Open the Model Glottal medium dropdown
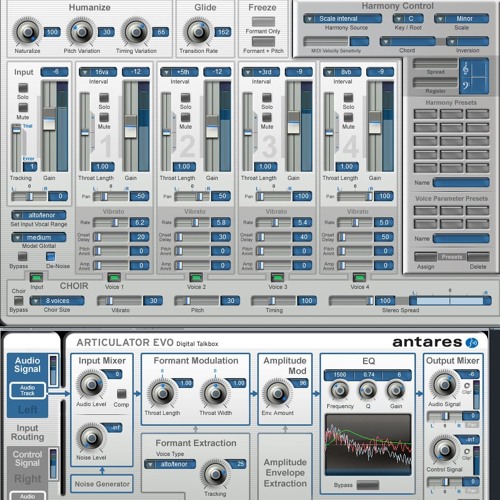Viewport: 500px width, 500px height. 39,238
